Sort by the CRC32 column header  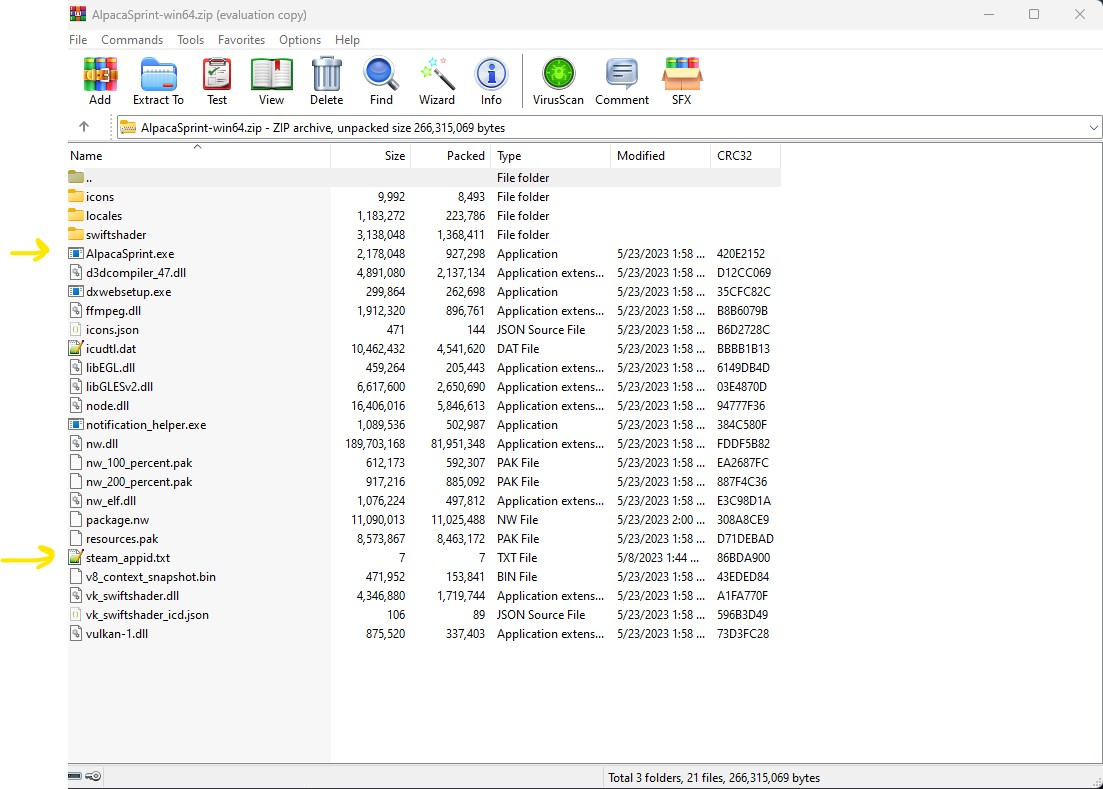click(746, 155)
